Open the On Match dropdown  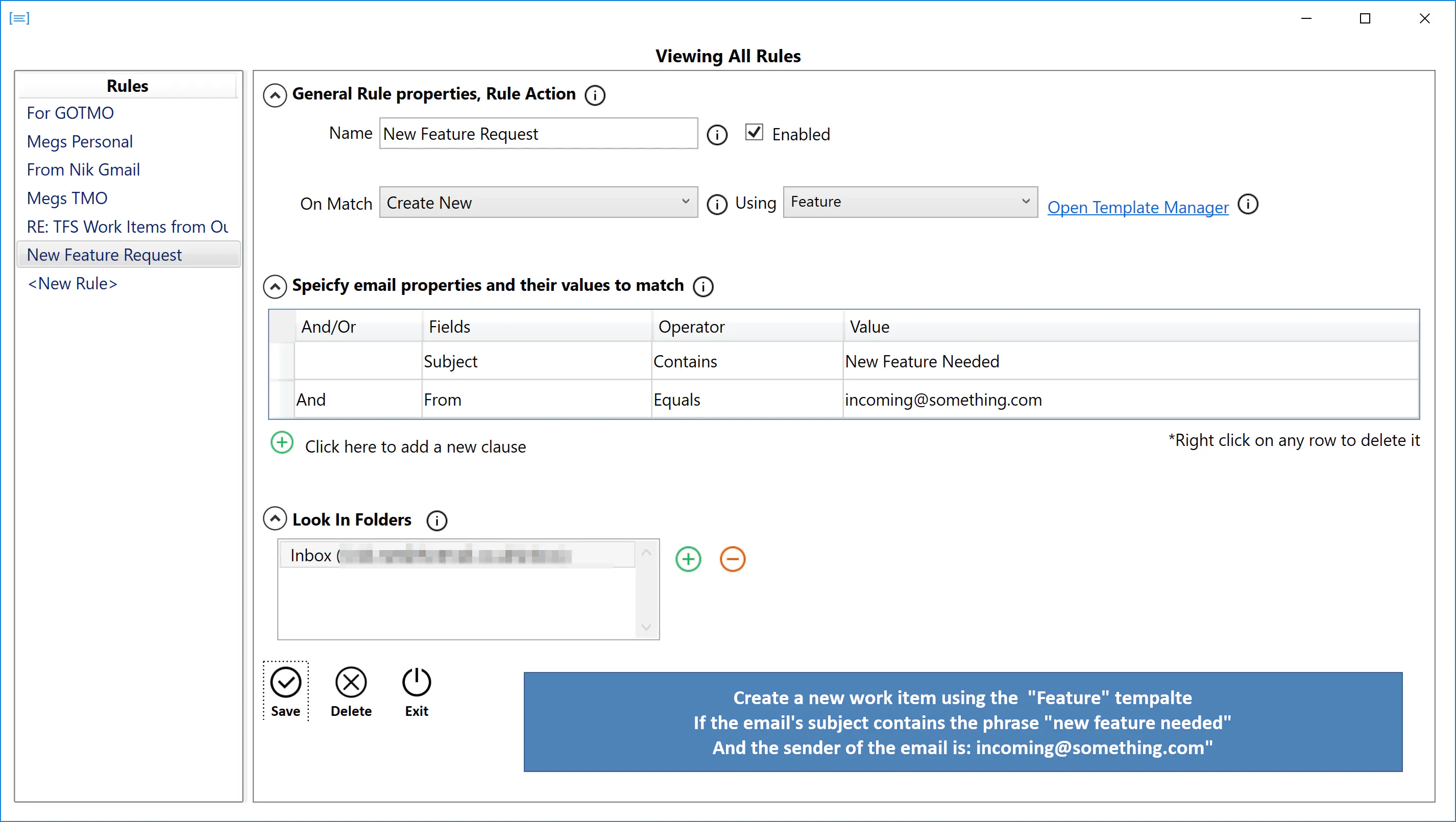(x=538, y=202)
